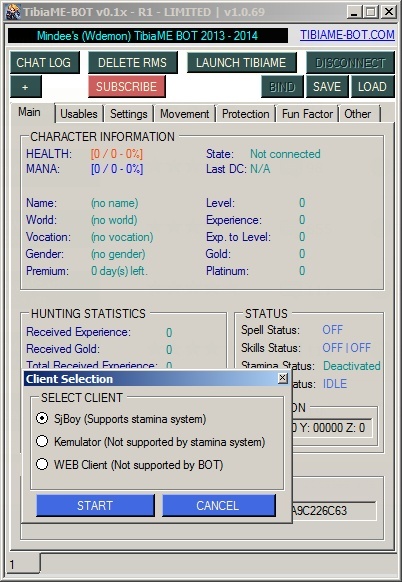Click the red SUBSCRIBE button
402x582 pixels.
click(127, 86)
